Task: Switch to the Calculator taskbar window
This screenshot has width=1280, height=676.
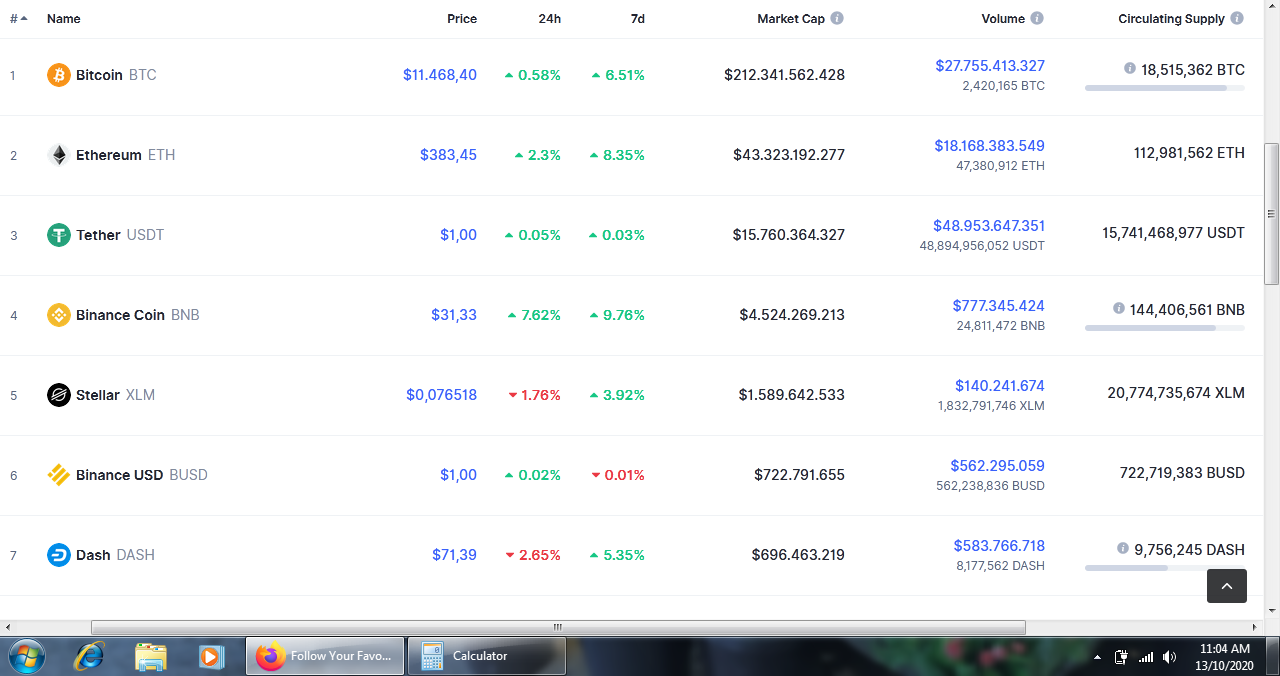Action: tap(487, 656)
